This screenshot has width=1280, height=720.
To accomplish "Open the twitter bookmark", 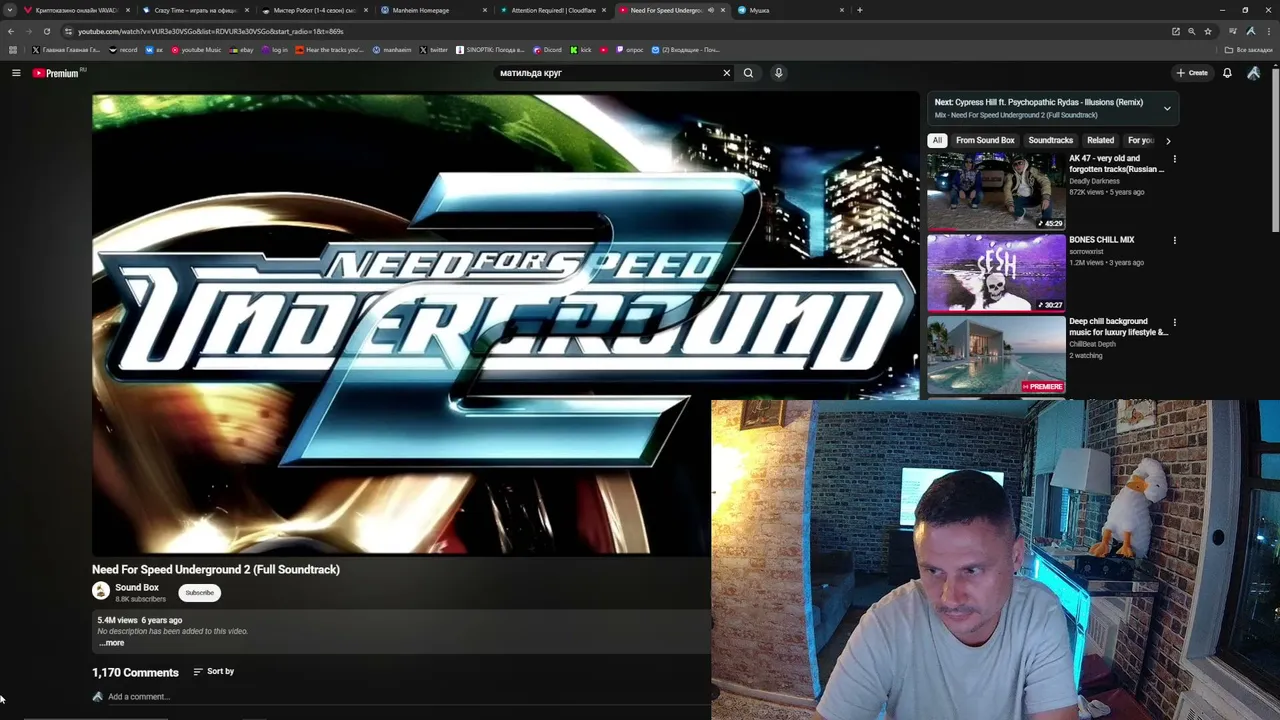I will point(434,50).
